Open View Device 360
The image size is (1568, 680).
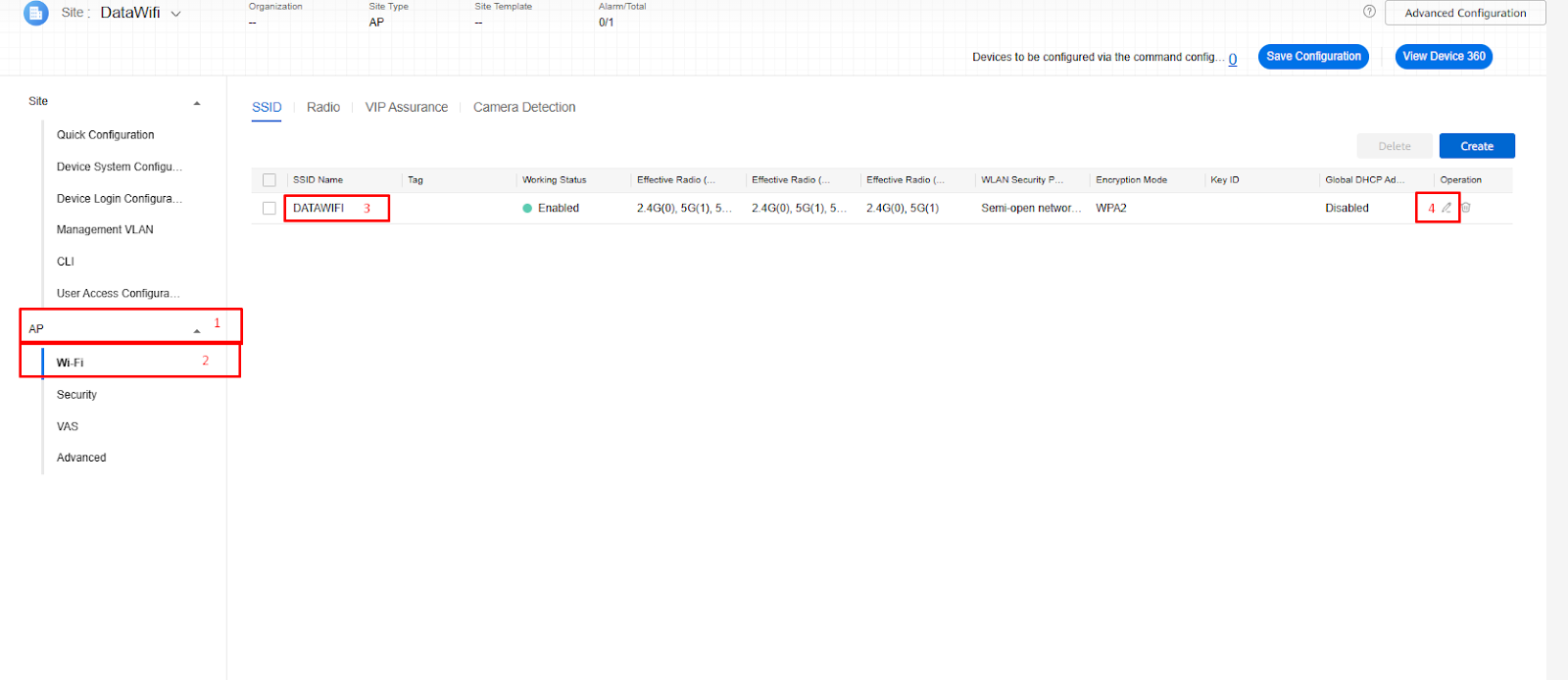click(x=1444, y=57)
